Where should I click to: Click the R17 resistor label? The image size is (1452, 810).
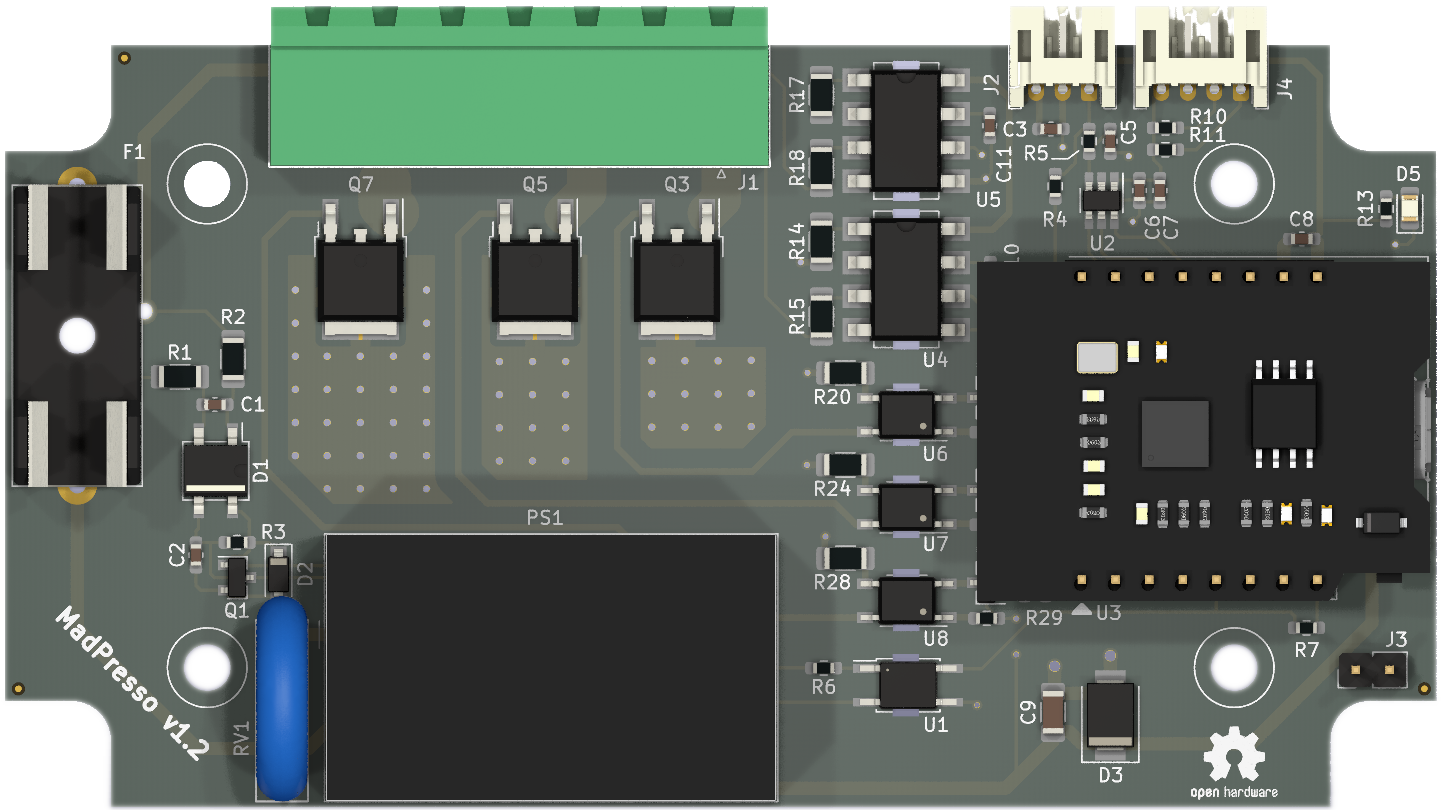pyautogui.click(x=797, y=94)
